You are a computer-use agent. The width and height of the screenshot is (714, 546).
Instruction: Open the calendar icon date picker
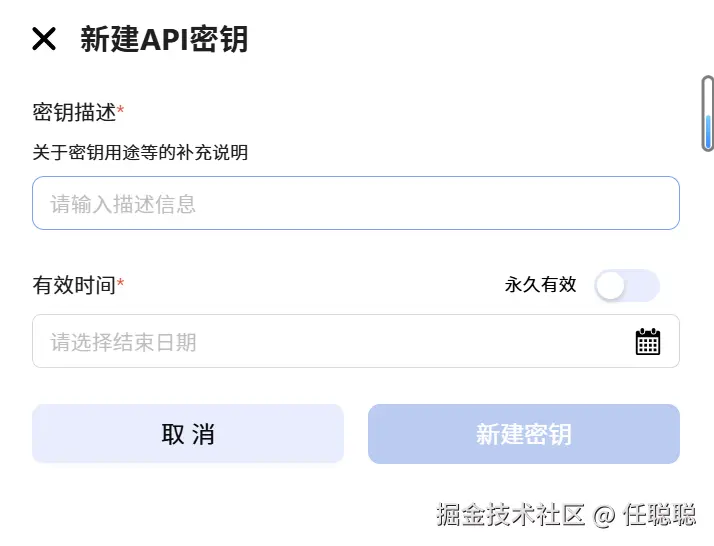(x=648, y=342)
